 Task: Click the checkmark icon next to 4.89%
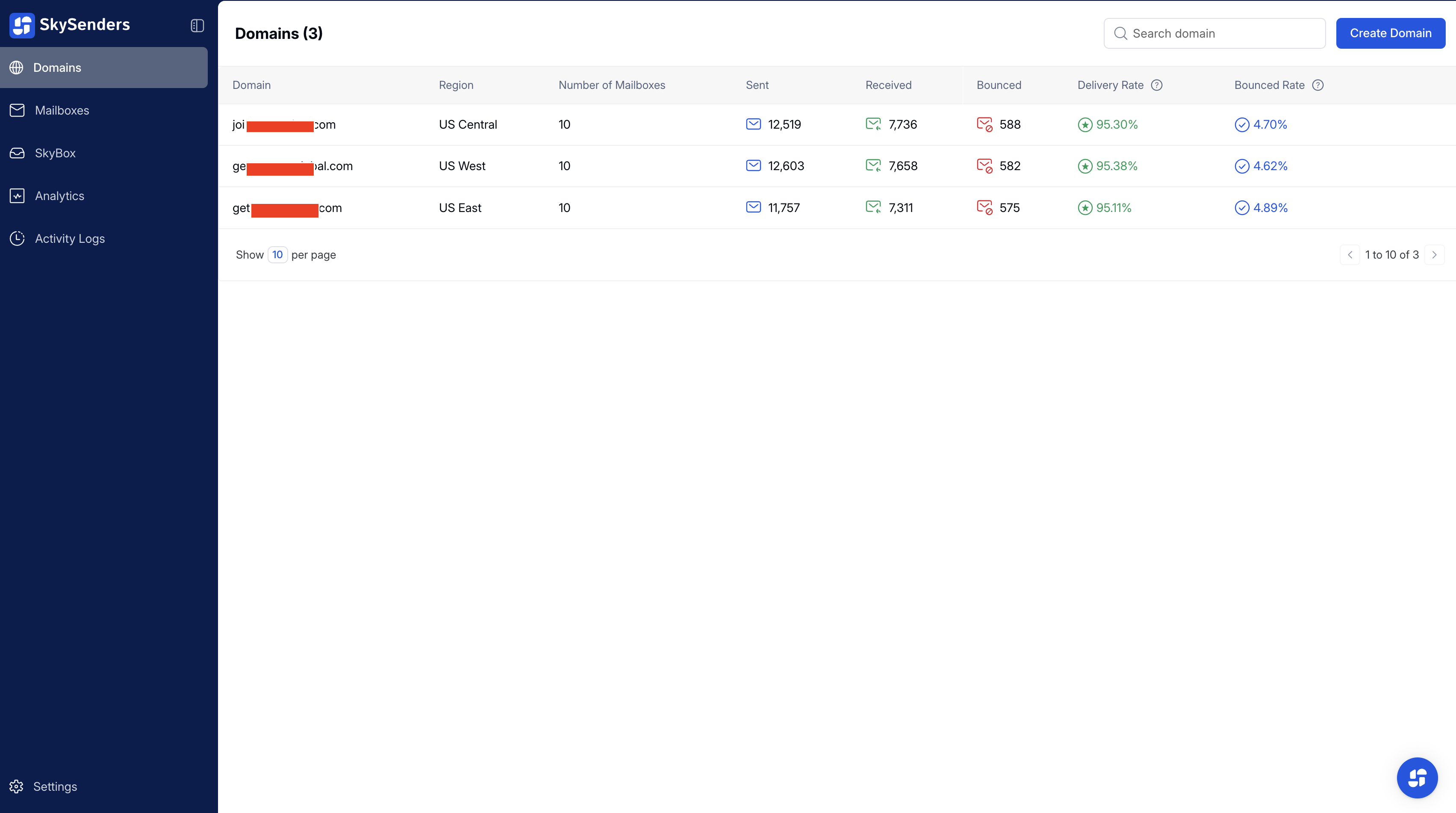tap(1241, 208)
